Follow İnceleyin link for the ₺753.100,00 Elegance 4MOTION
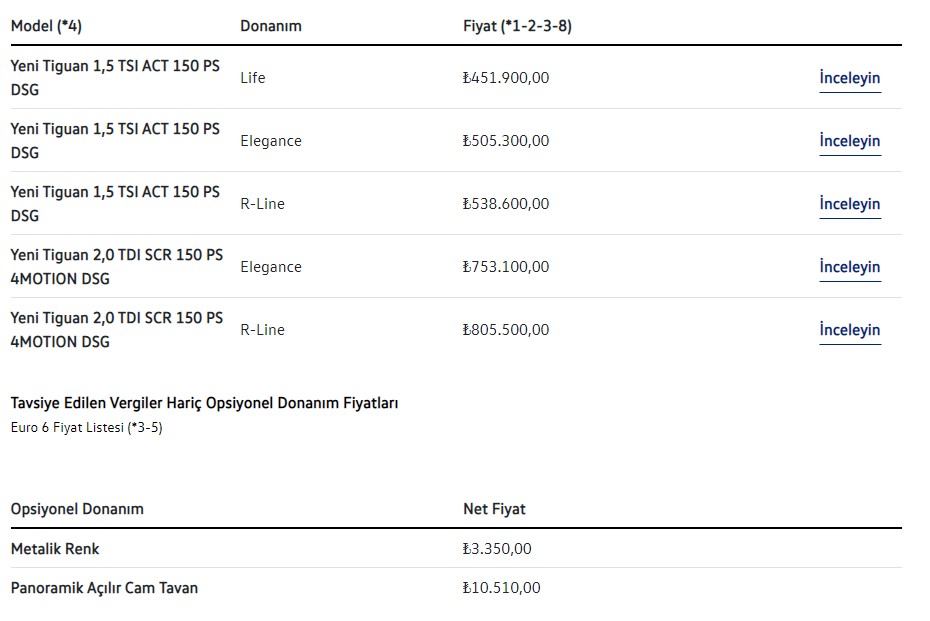The width and height of the screenshot is (930, 621). 849,267
